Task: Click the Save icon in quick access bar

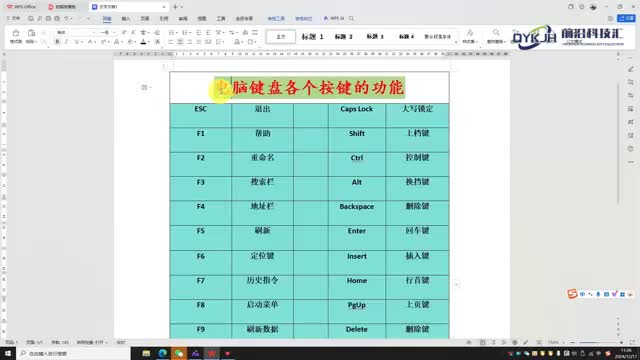Action: 31,18
